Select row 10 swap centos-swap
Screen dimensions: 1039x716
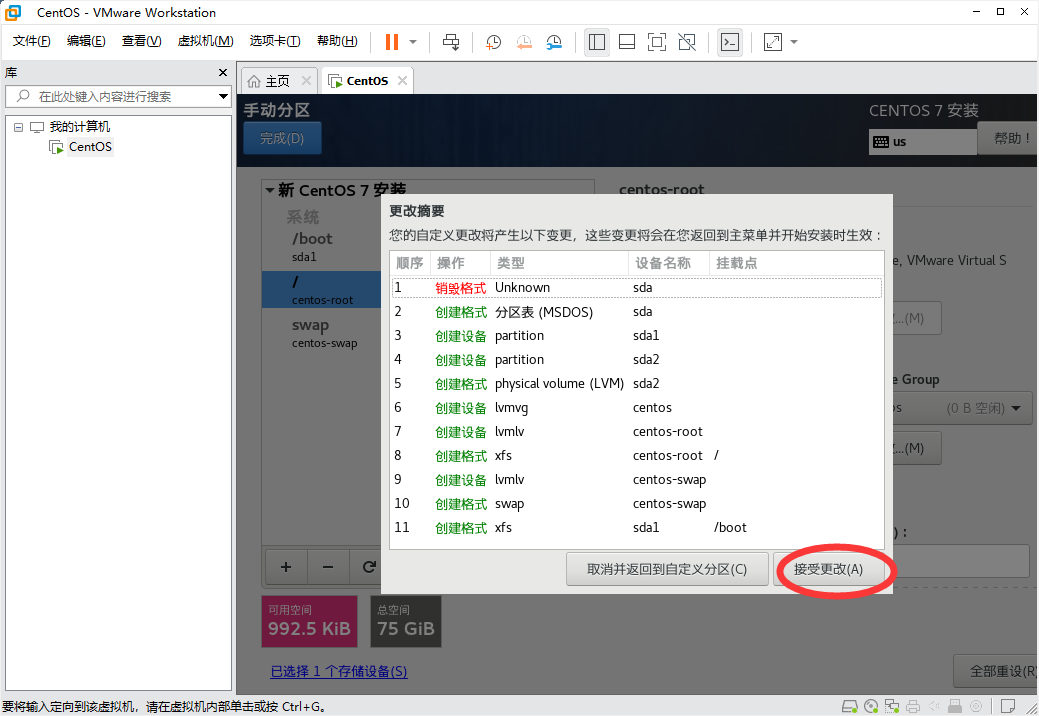637,504
